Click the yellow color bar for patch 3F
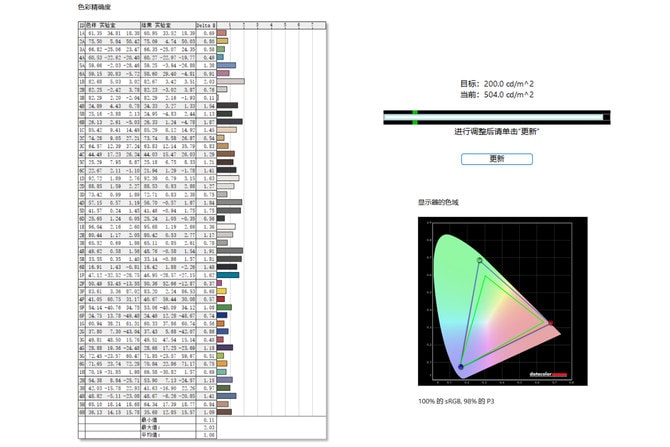 (x=223, y=289)
